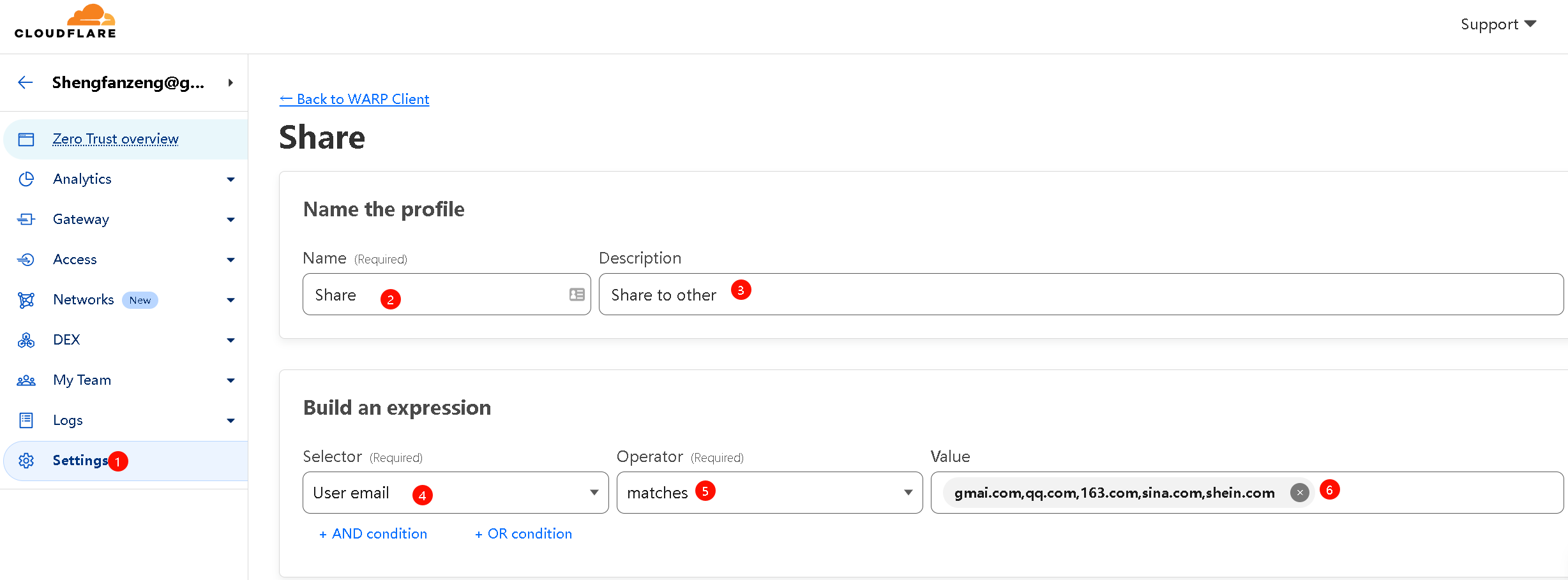Open the Logs menu item
The width and height of the screenshot is (1568, 580).
pos(68,420)
